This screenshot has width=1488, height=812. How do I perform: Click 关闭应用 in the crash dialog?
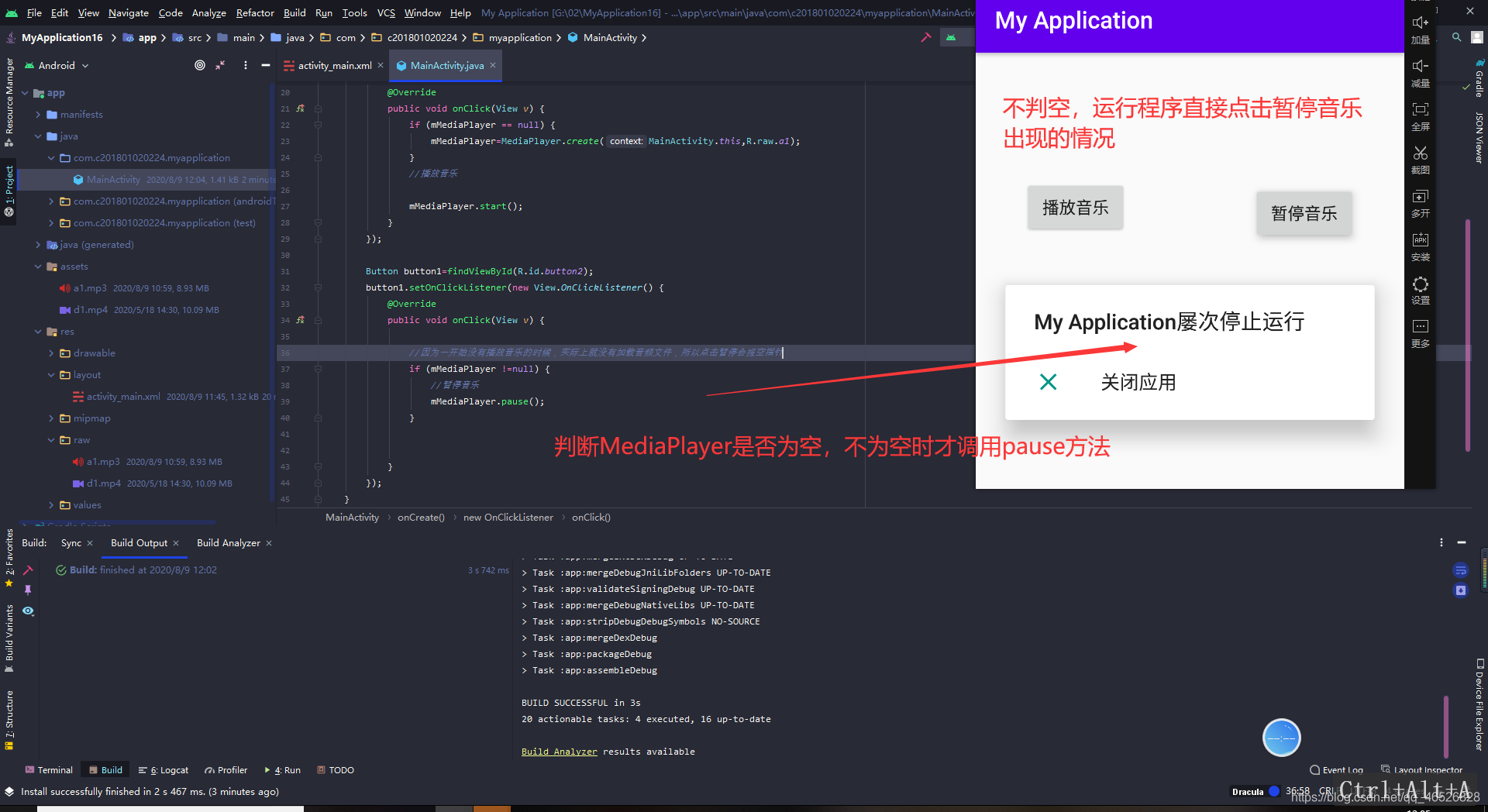pyautogui.click(x=1138, y=383)
